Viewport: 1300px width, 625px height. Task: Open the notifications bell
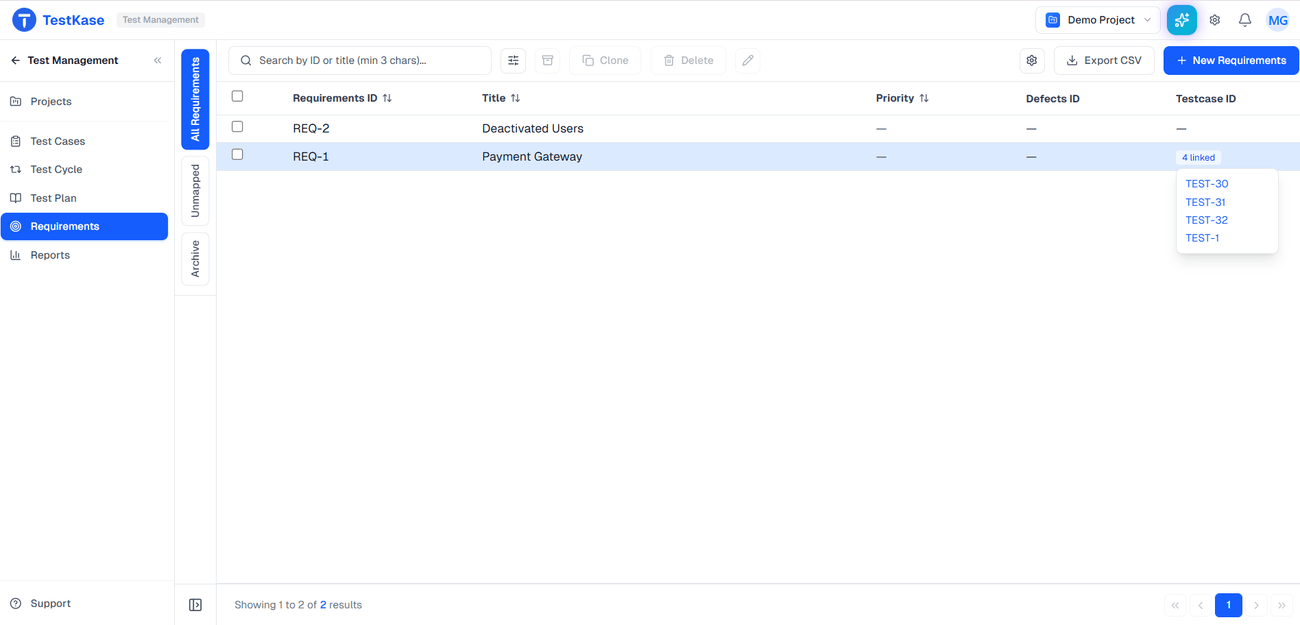coord(1245,20)
